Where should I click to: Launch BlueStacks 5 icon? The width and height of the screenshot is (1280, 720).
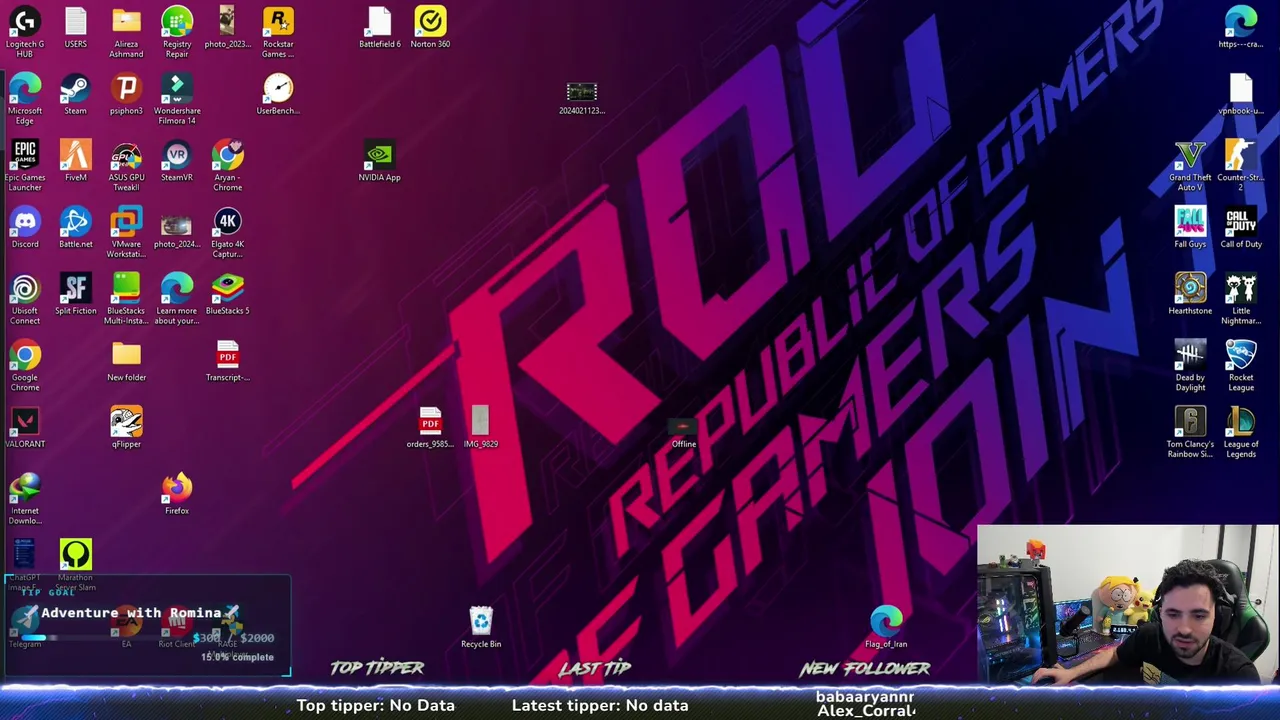point(227,294)
